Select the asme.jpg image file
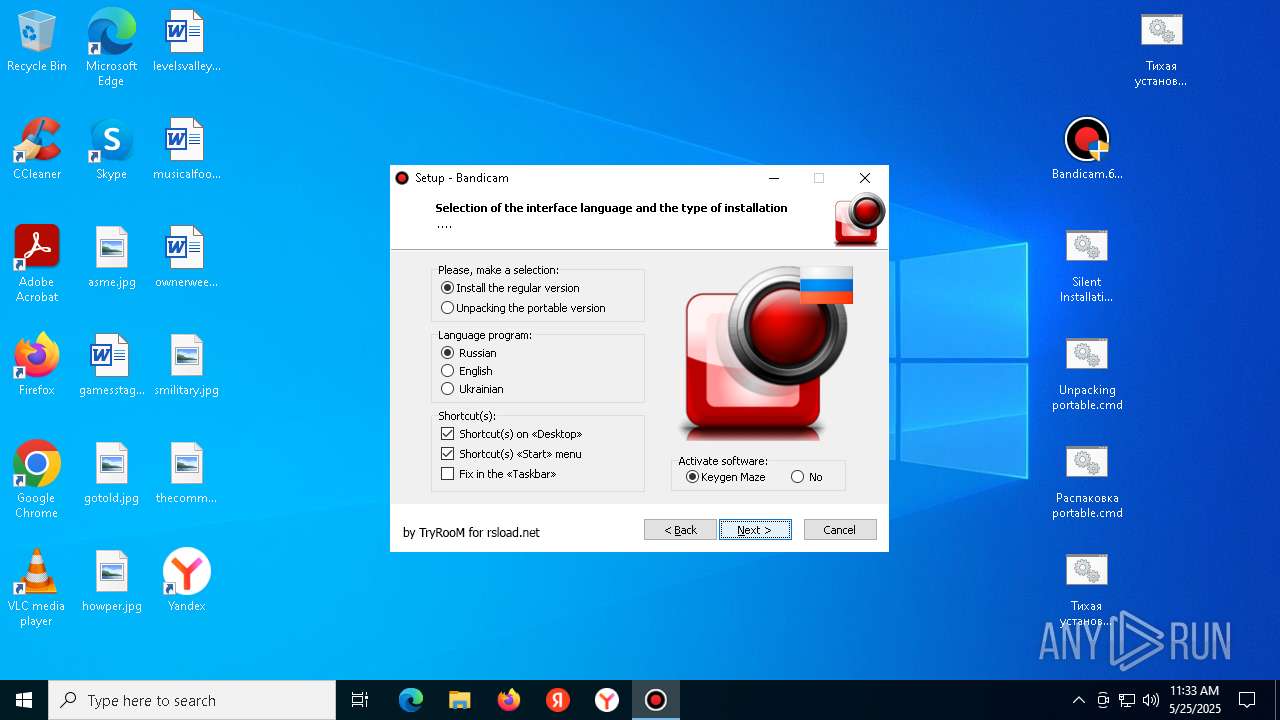This screenshot has width=1280, height=720. [x=111, y=257]
